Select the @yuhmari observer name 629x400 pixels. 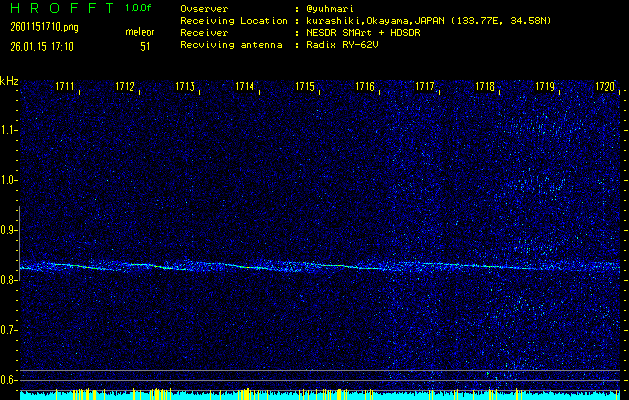click(333, 8)
